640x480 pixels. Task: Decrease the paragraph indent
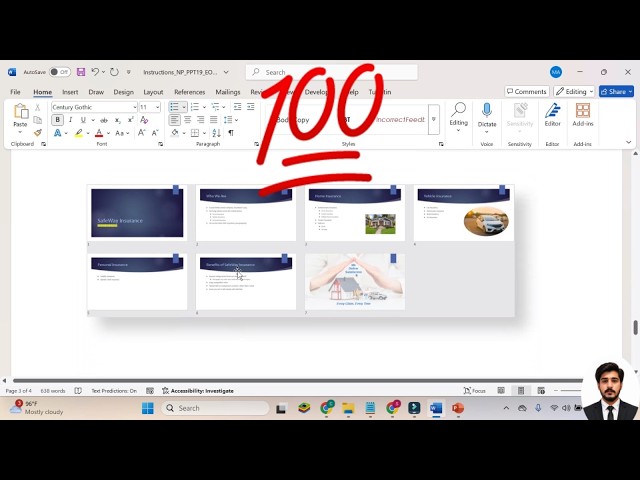(237, 107)
